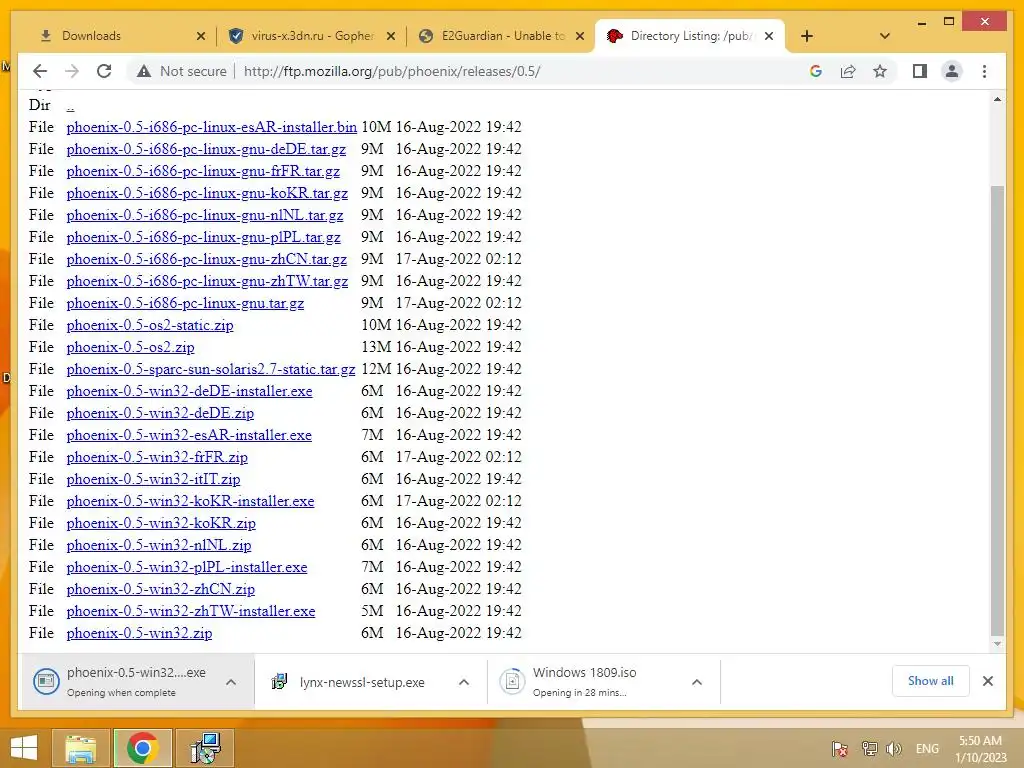Open phoenix-0.5-i686-pc-linux-gnu-zhCN.tar.gz link
Screen dimensions: 1024x768
pyautogui.click(x=206, y=259)
